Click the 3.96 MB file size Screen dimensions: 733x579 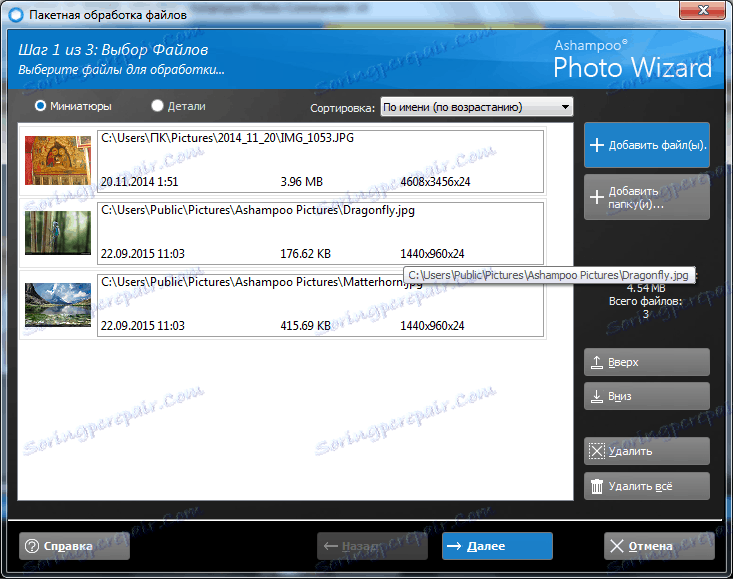(x=302, y=182)
